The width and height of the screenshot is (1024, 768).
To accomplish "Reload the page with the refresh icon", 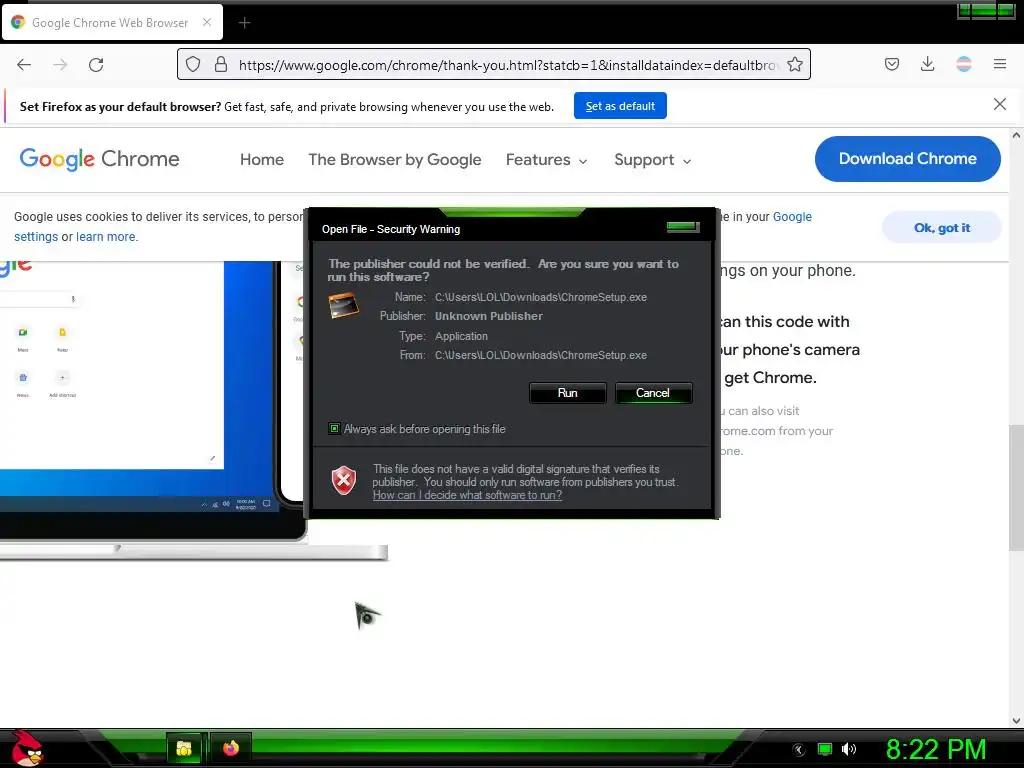I will click(x=96, y=65).
